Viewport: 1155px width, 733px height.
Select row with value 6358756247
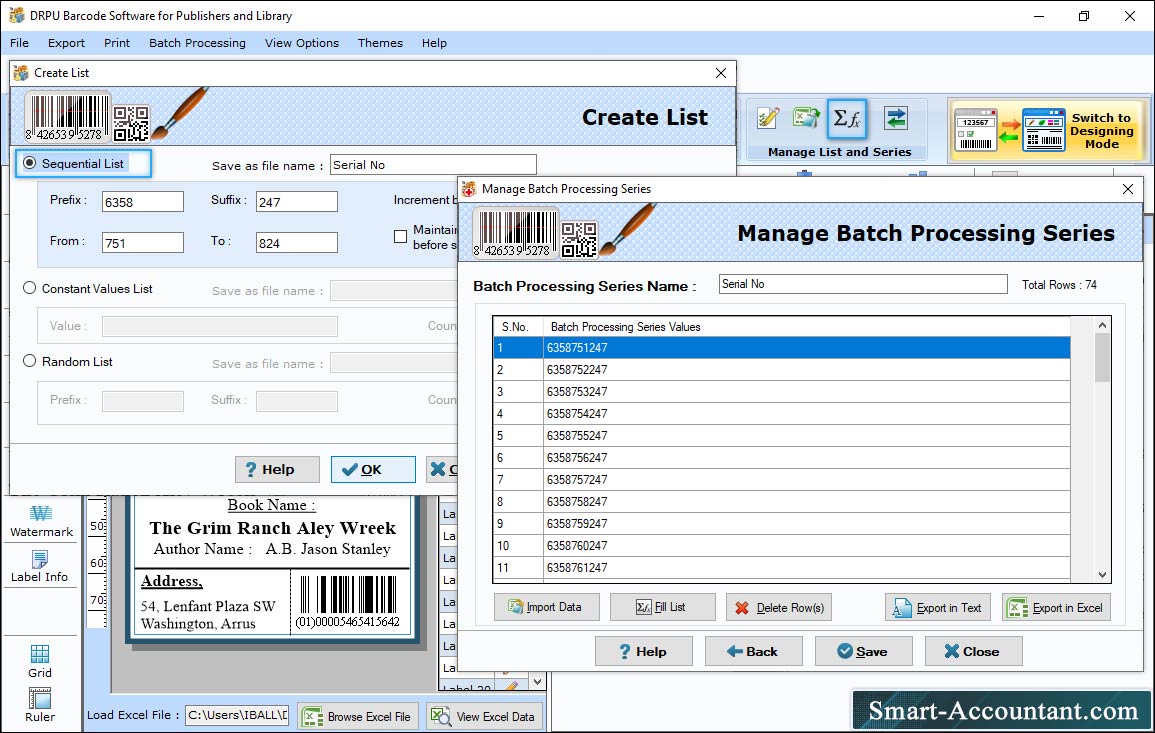(x=782, y=458)
